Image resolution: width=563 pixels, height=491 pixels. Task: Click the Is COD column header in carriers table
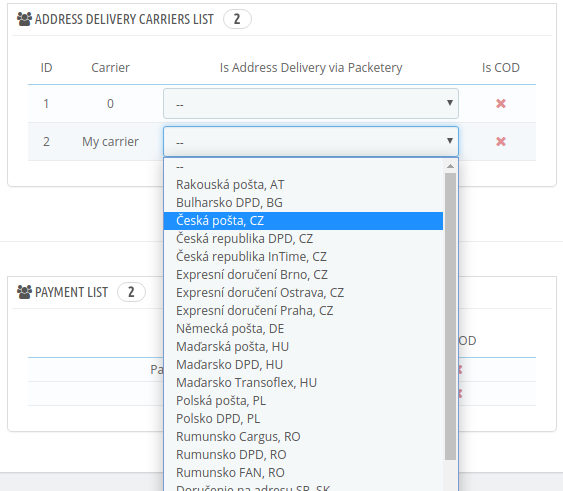(x=501, y=68)
